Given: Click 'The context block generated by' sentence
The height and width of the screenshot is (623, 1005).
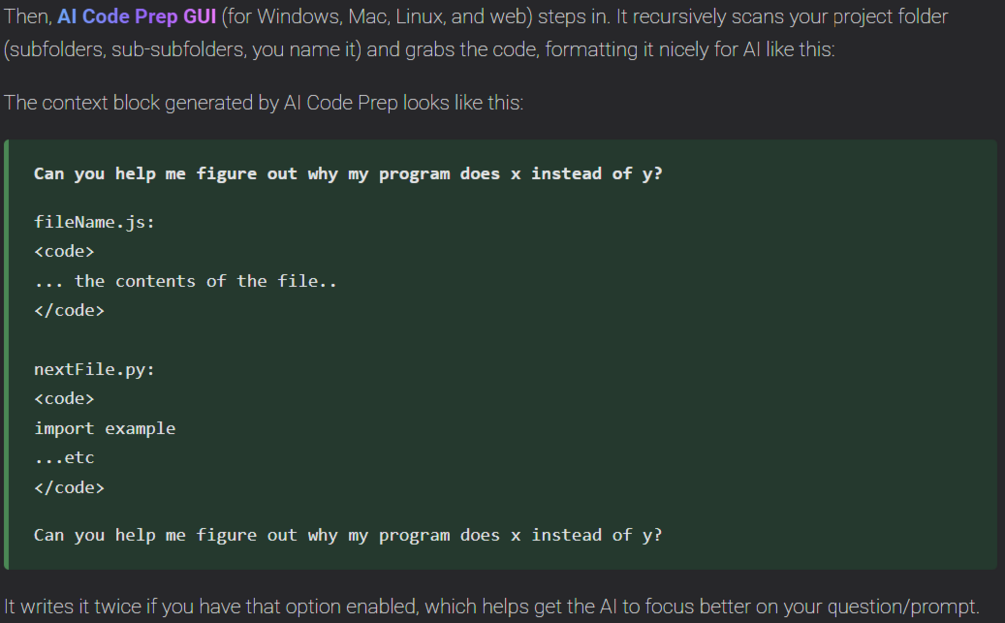Looking at the screenshot, I should click(x=263, y=103).
